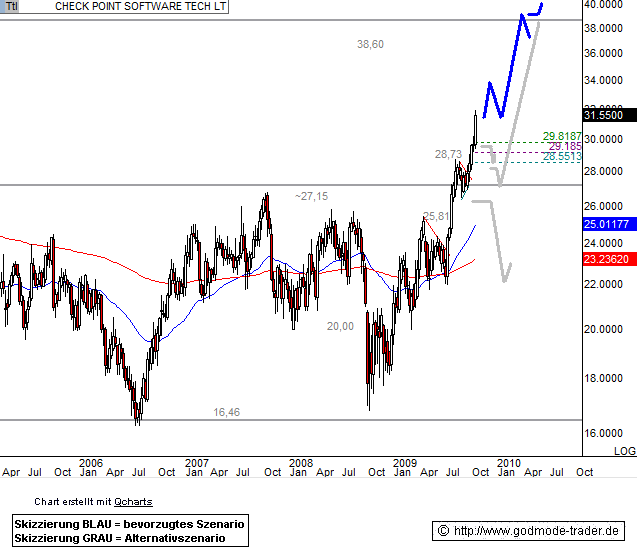The height and width of the screenshot is (557, 637).
Task: Click the godmode-trader.de copyright URL
Action: point(528,531)
